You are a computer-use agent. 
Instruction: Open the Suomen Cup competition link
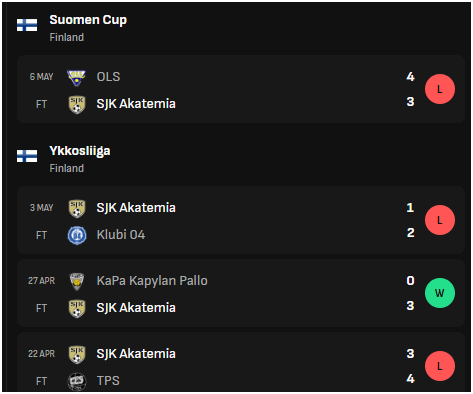coord(88,20)
